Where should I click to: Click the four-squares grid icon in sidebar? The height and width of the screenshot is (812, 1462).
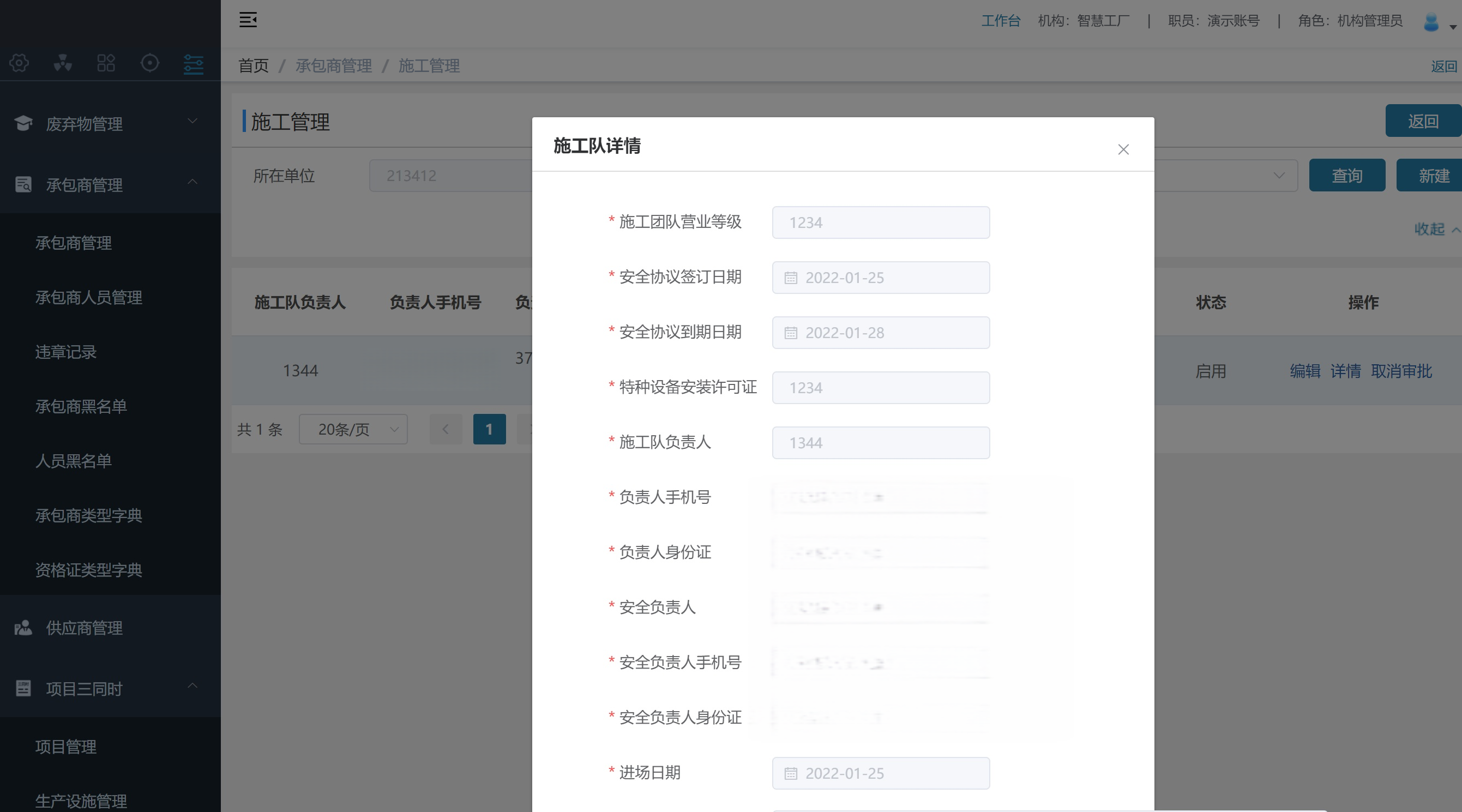(x=106, y=63)
